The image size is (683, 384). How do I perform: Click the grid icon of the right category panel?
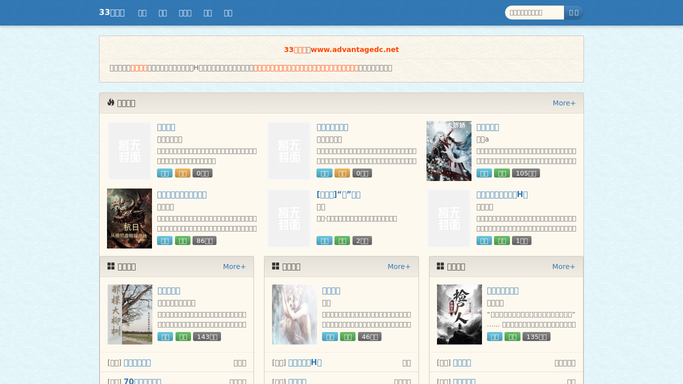440,266
